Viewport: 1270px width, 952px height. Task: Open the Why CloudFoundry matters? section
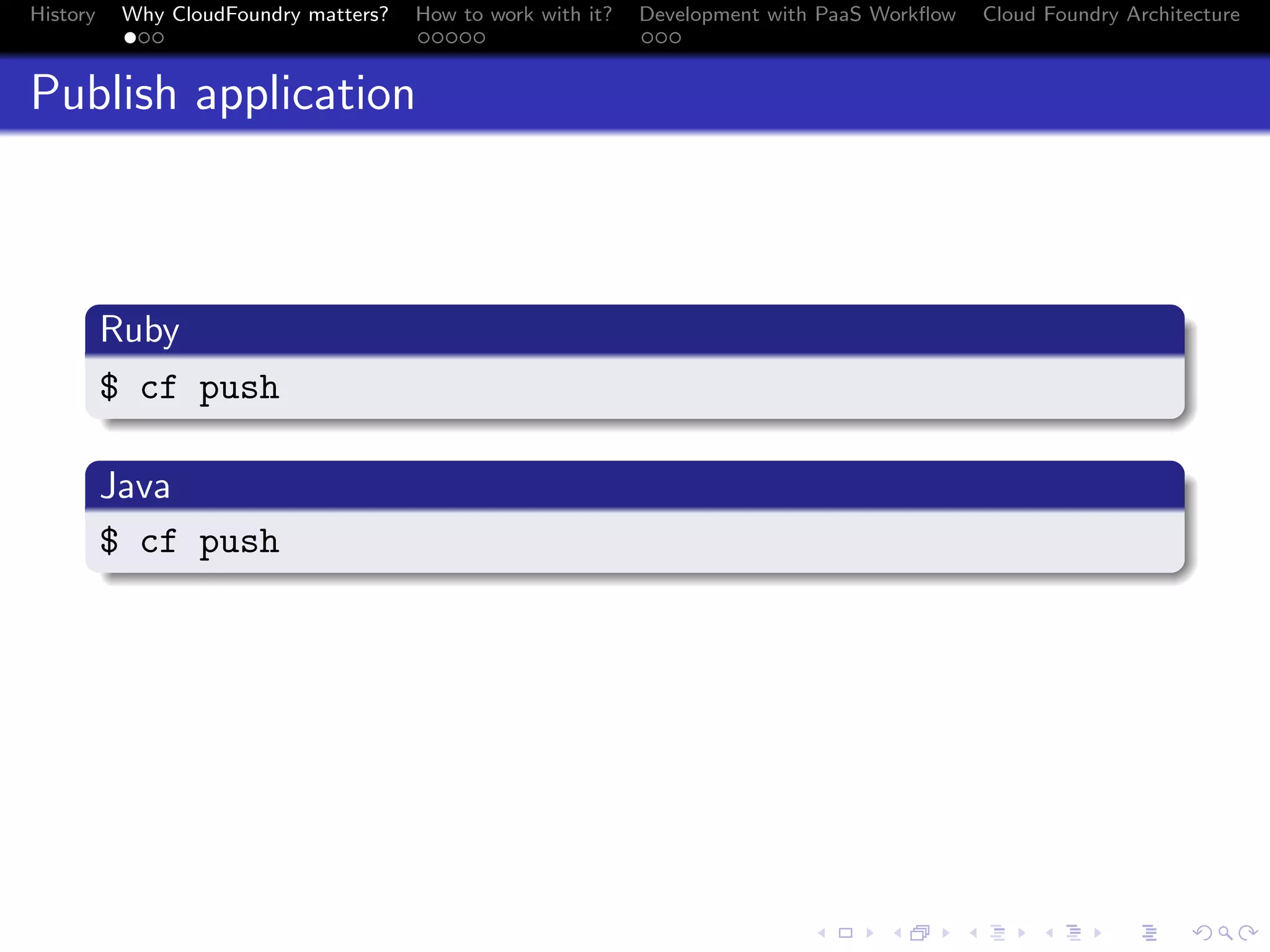click(x=255, y=14)
